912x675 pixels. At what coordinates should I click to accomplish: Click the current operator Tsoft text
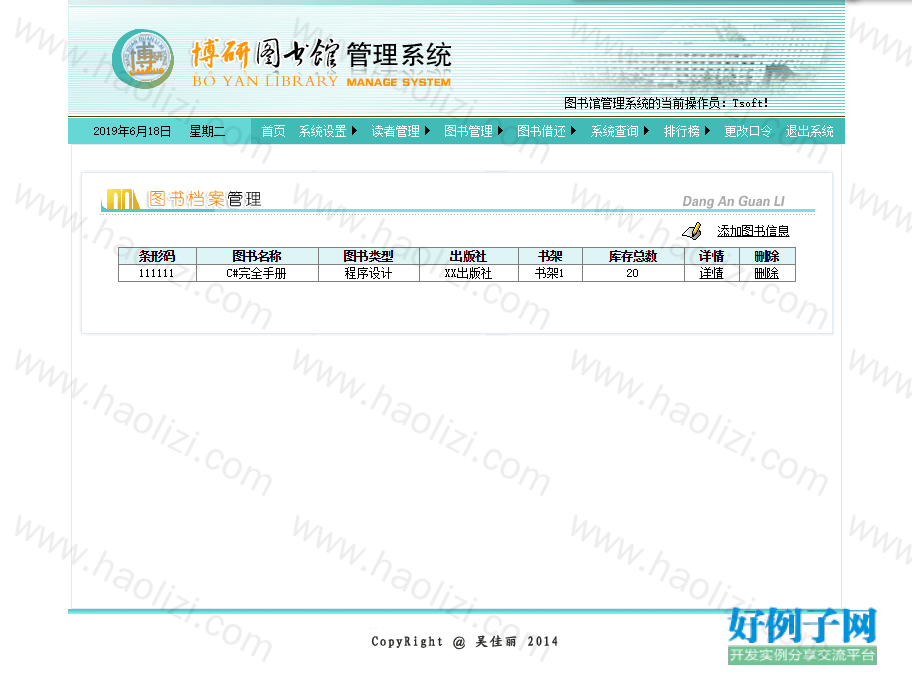[x=666, y=103]
